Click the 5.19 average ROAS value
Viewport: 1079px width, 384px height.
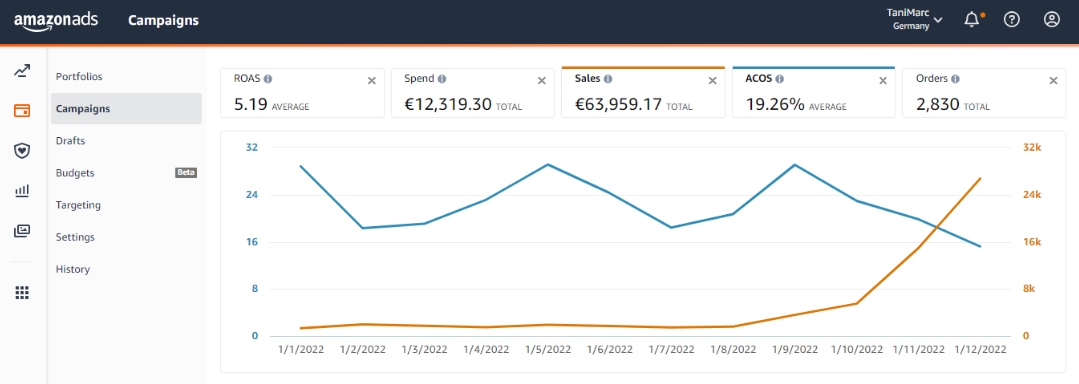[250, 105]
